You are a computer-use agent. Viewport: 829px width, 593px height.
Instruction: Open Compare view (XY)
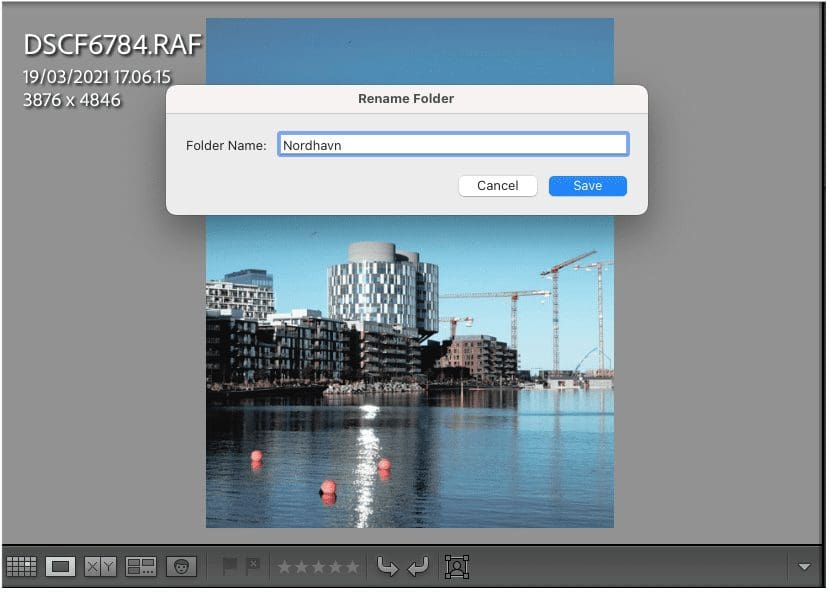(100, 567)
